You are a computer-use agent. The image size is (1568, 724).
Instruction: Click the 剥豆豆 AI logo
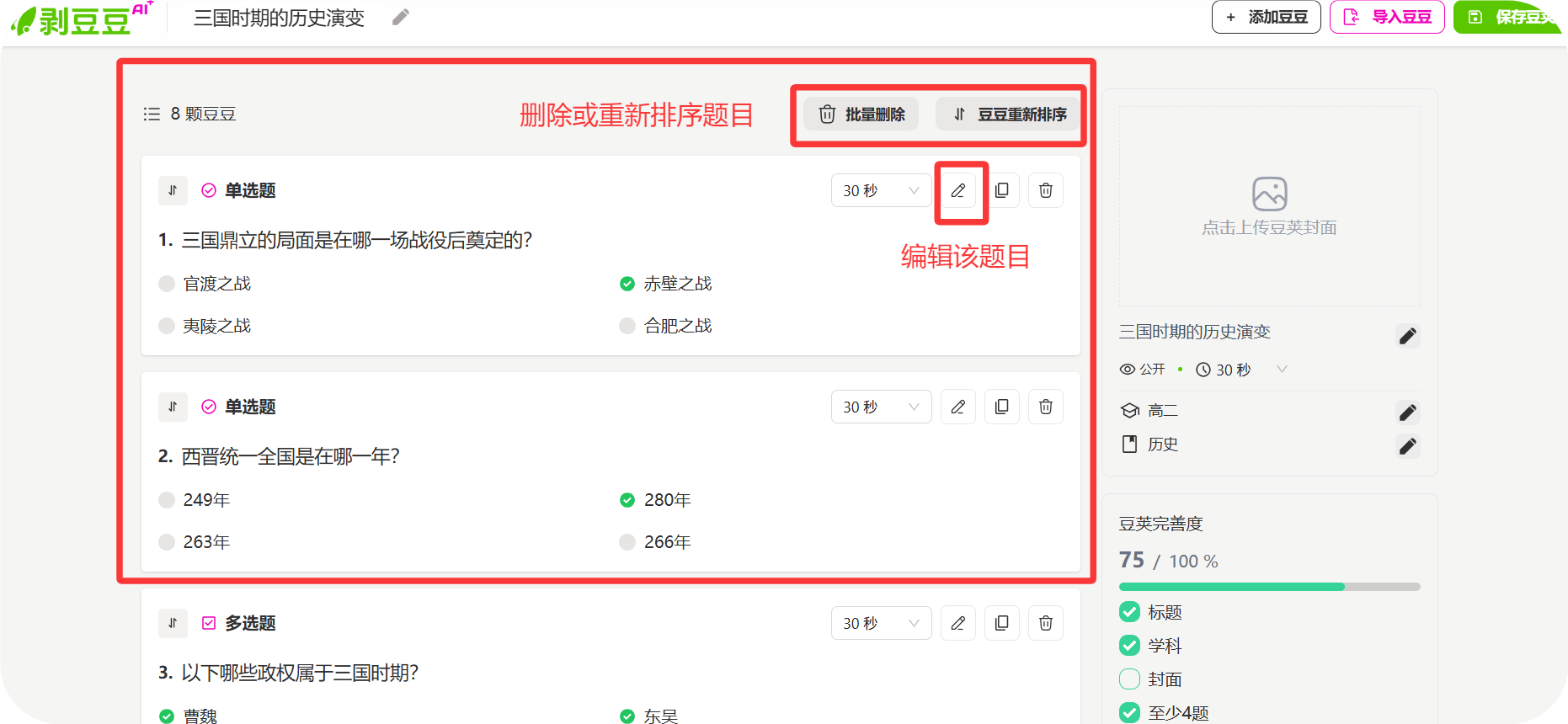point(83,18)
